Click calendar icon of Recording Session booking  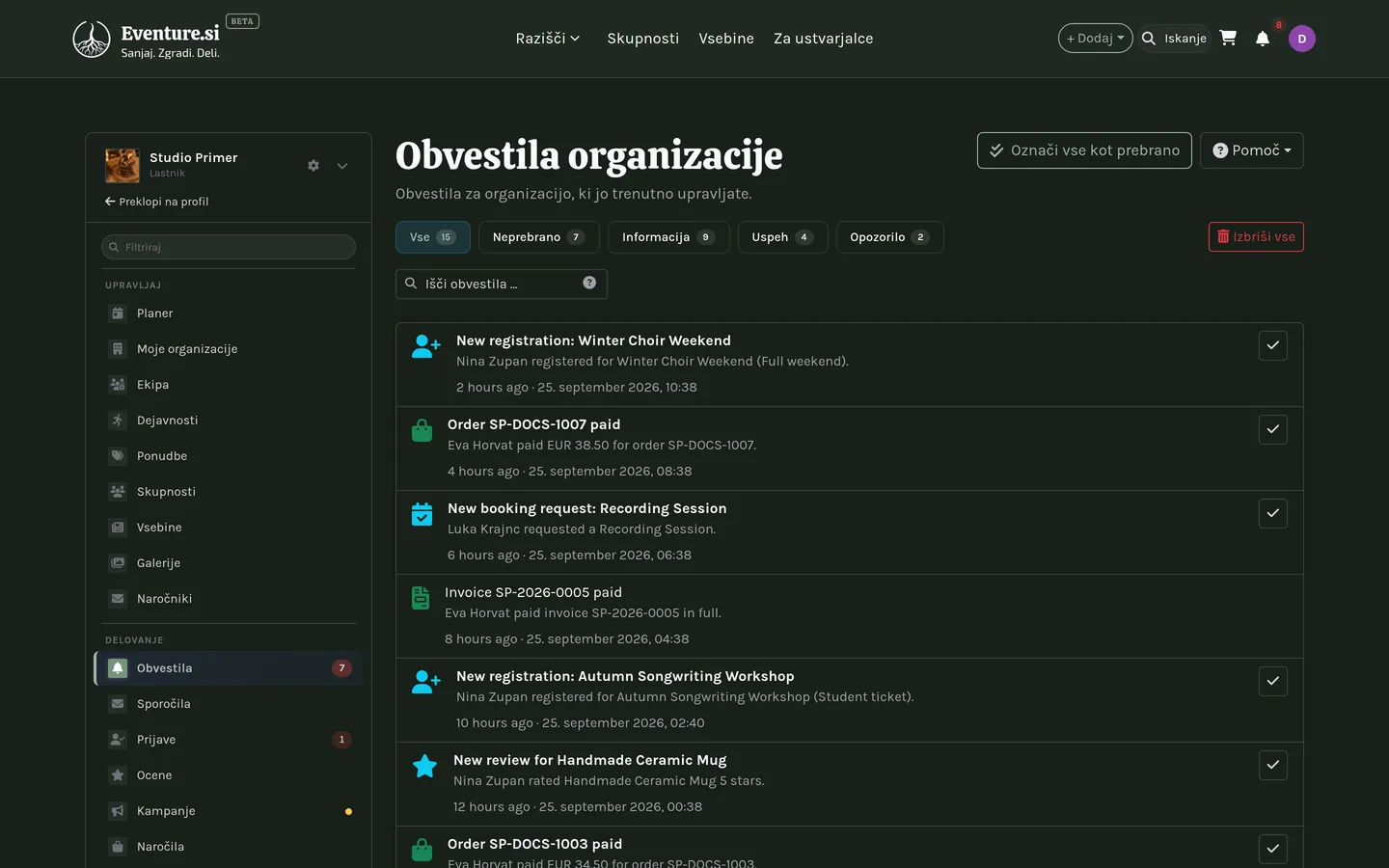(x=422, y=514)
